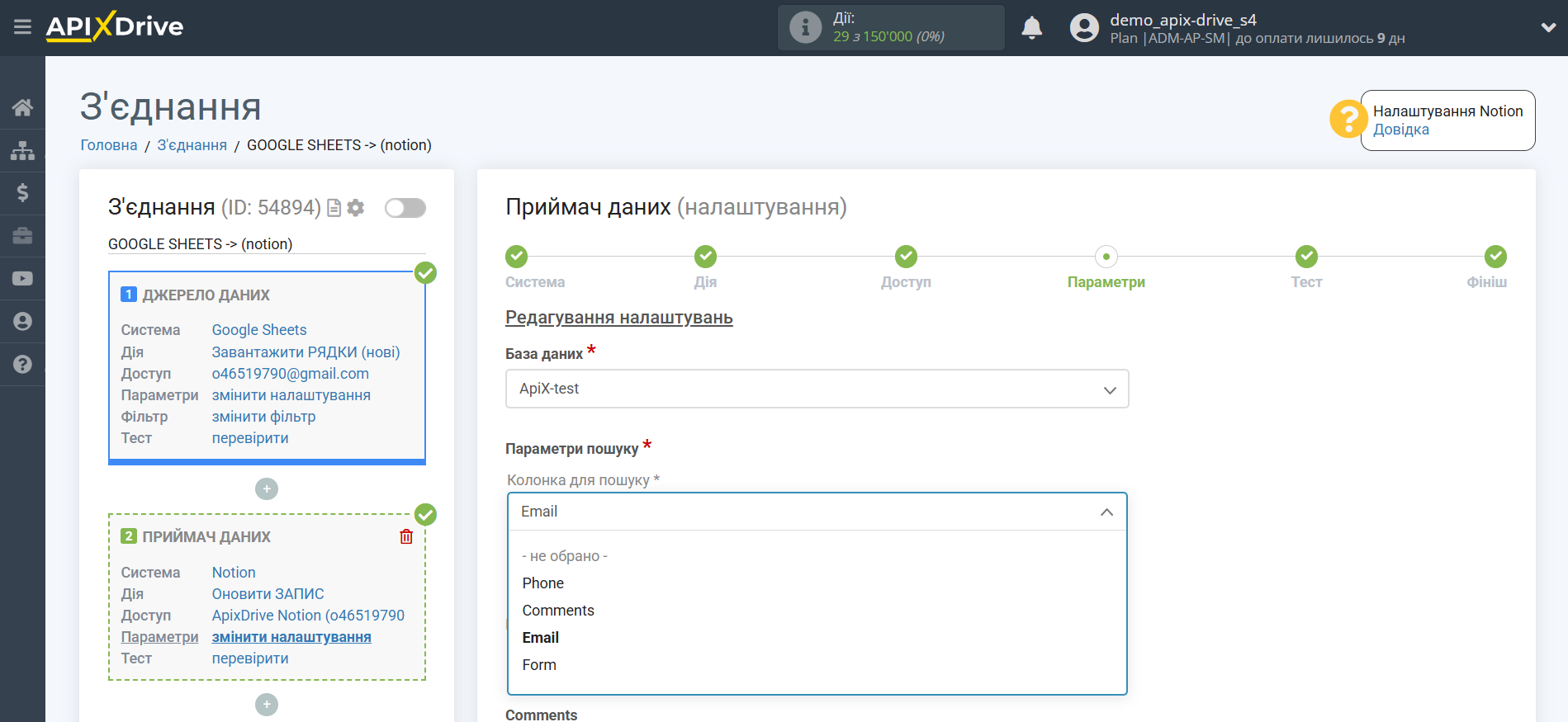Click the actions info icon
Image resolution: width=1568 pixels, height=722 pixels.
tap(805, 27)
